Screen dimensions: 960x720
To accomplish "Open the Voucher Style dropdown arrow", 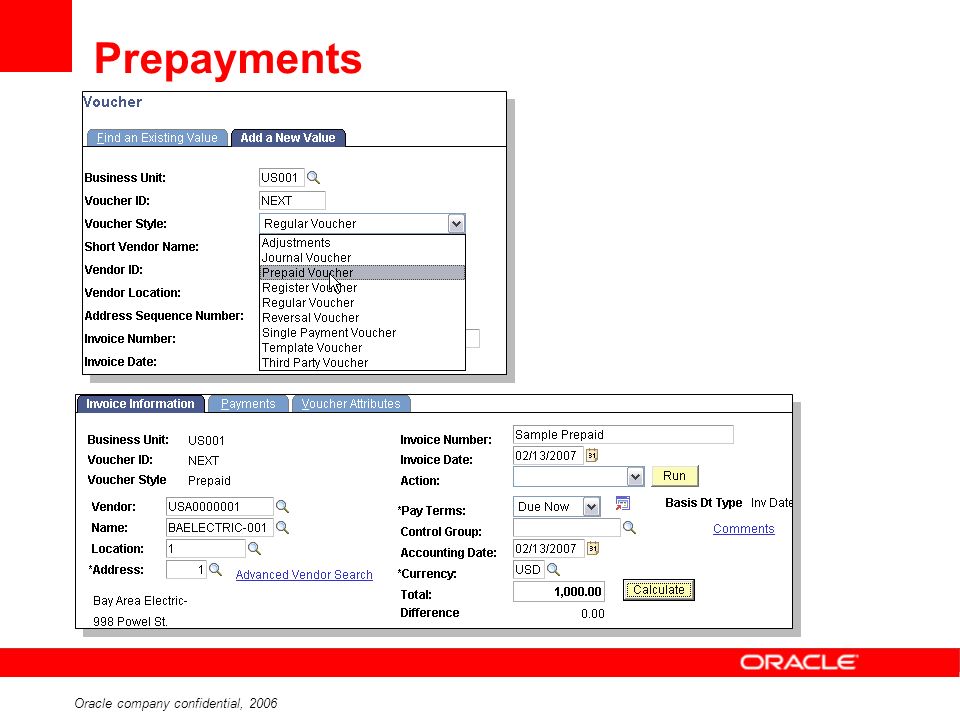I will (x=456, y=224).
